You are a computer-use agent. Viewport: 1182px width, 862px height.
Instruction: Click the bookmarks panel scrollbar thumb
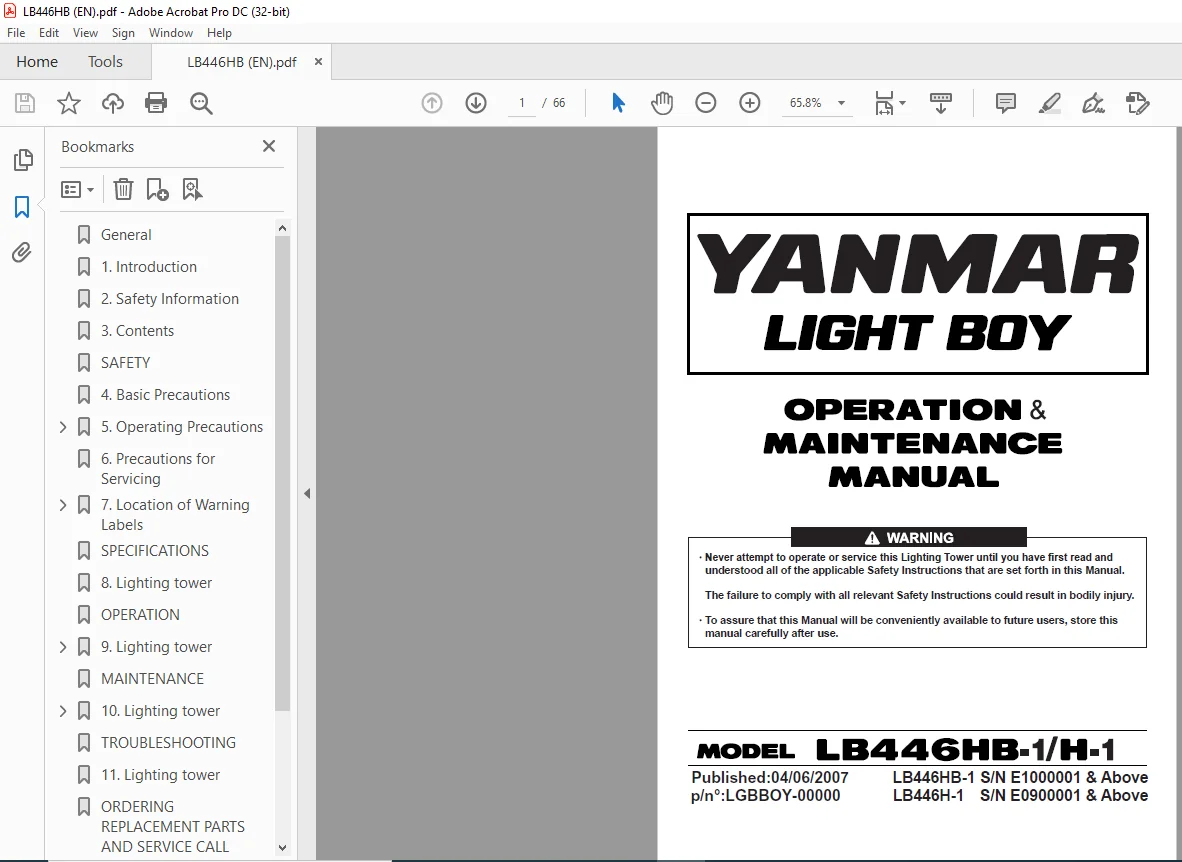[x=283, y=474]
